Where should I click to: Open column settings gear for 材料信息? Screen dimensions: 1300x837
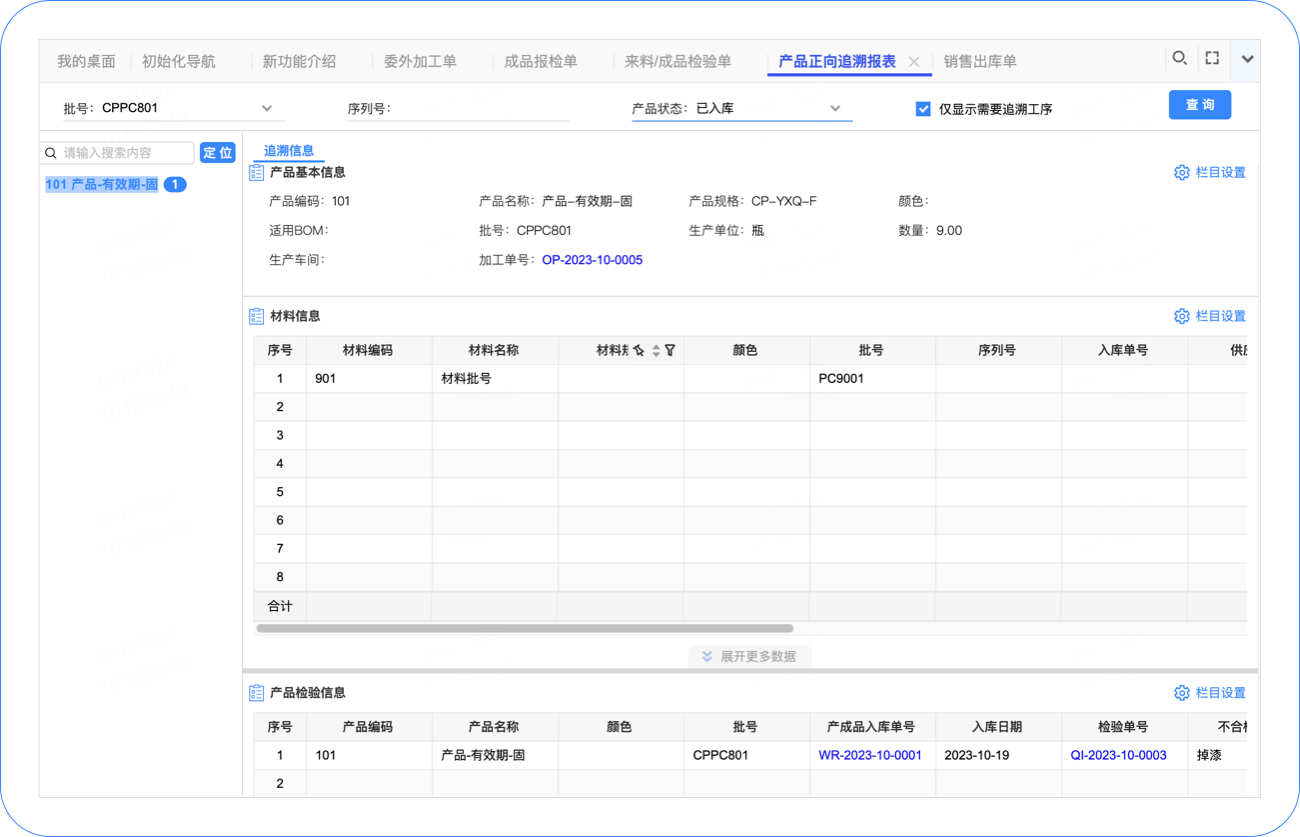pyautogui.click(x=1181, y=317)
